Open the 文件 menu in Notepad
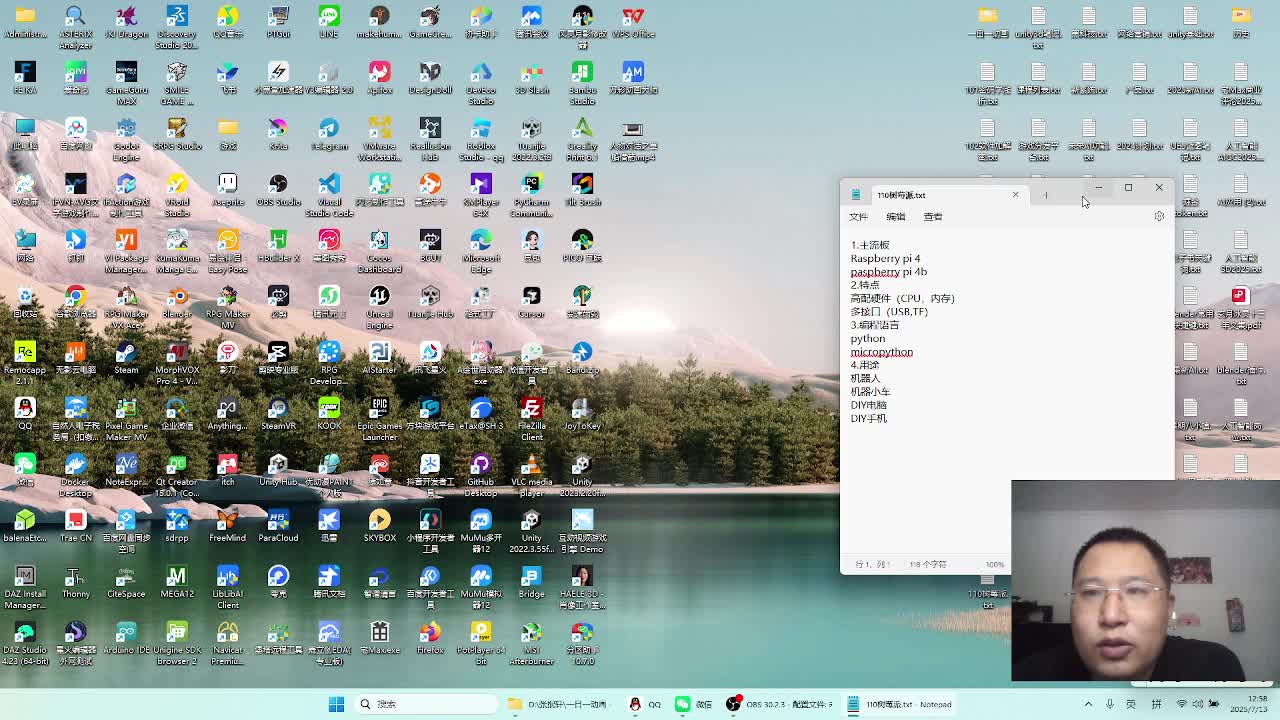Viewport: 1280px width, 720px height. pos(858,216)
